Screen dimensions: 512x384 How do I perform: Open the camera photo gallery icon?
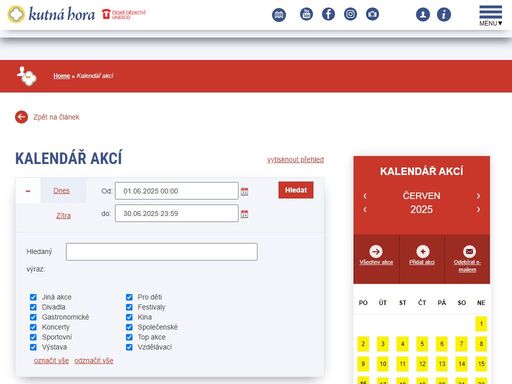[x=372, y=14]
